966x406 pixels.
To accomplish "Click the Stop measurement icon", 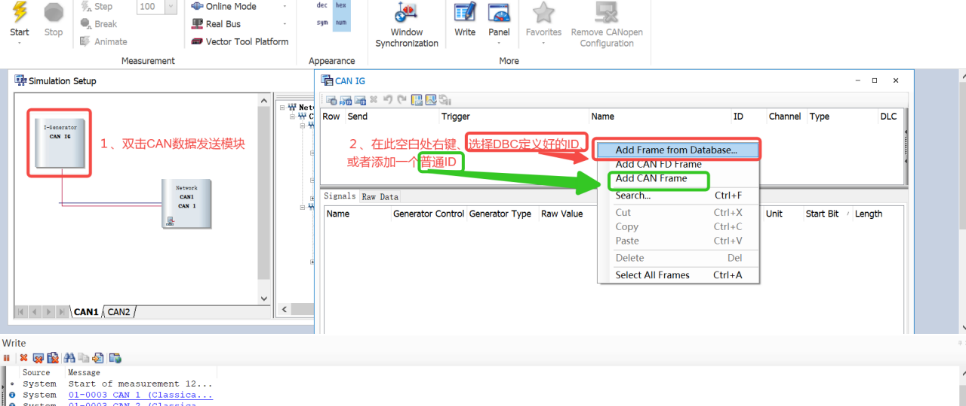I will point(54,14).
